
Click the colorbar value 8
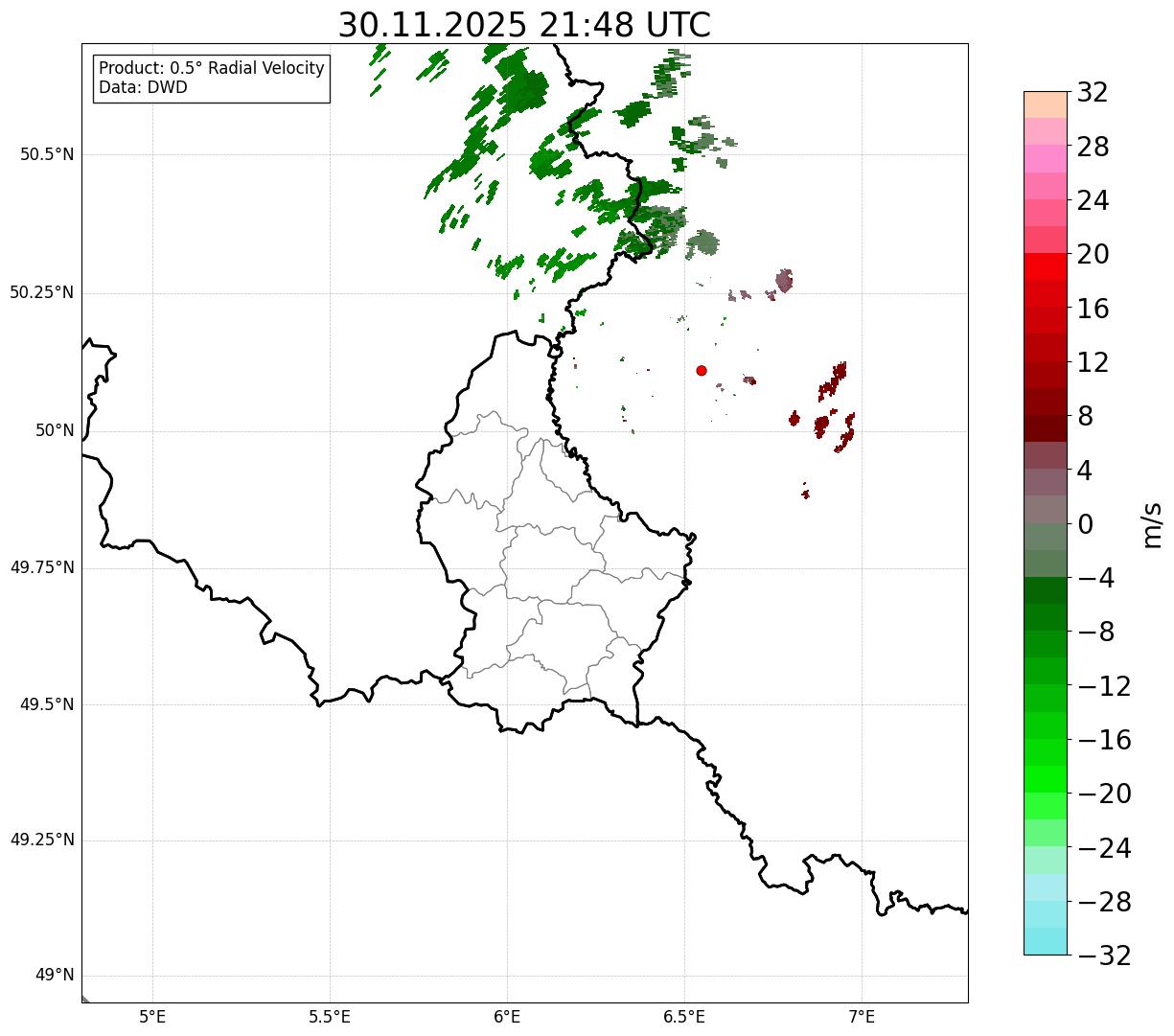click(x=1085, y=416)
